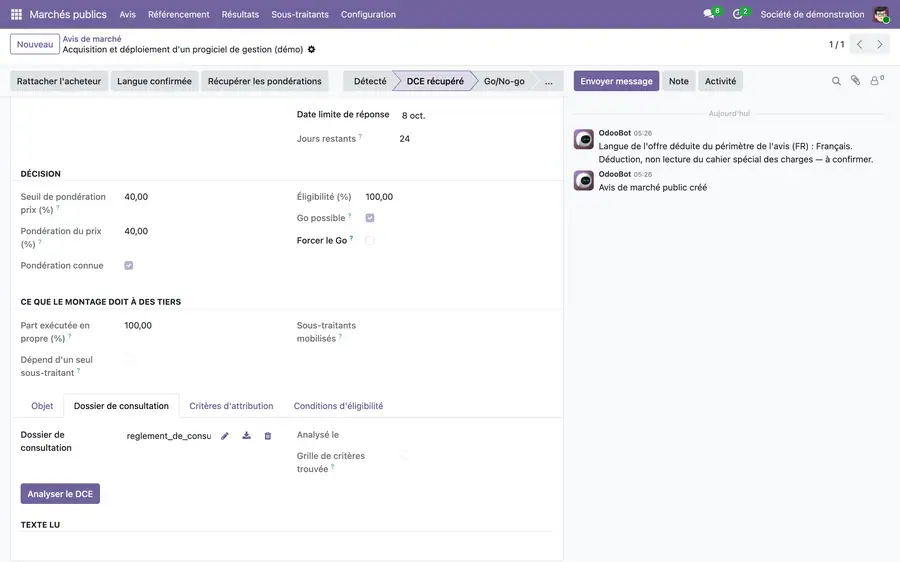900x562 pixels.
Task: Edit the reglement_de_consu file with pencil icon
Action: 225,436
